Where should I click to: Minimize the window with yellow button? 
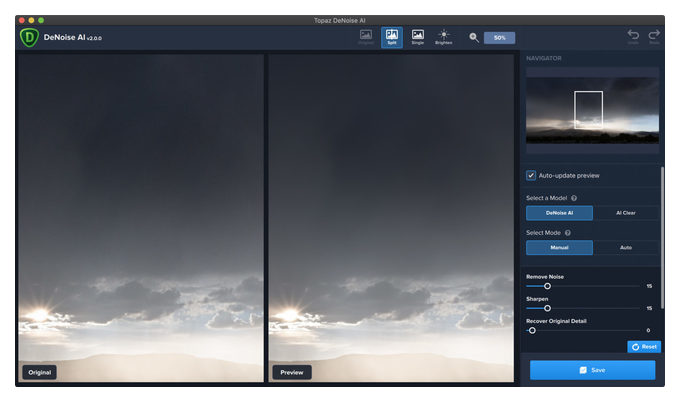(31, 20)
